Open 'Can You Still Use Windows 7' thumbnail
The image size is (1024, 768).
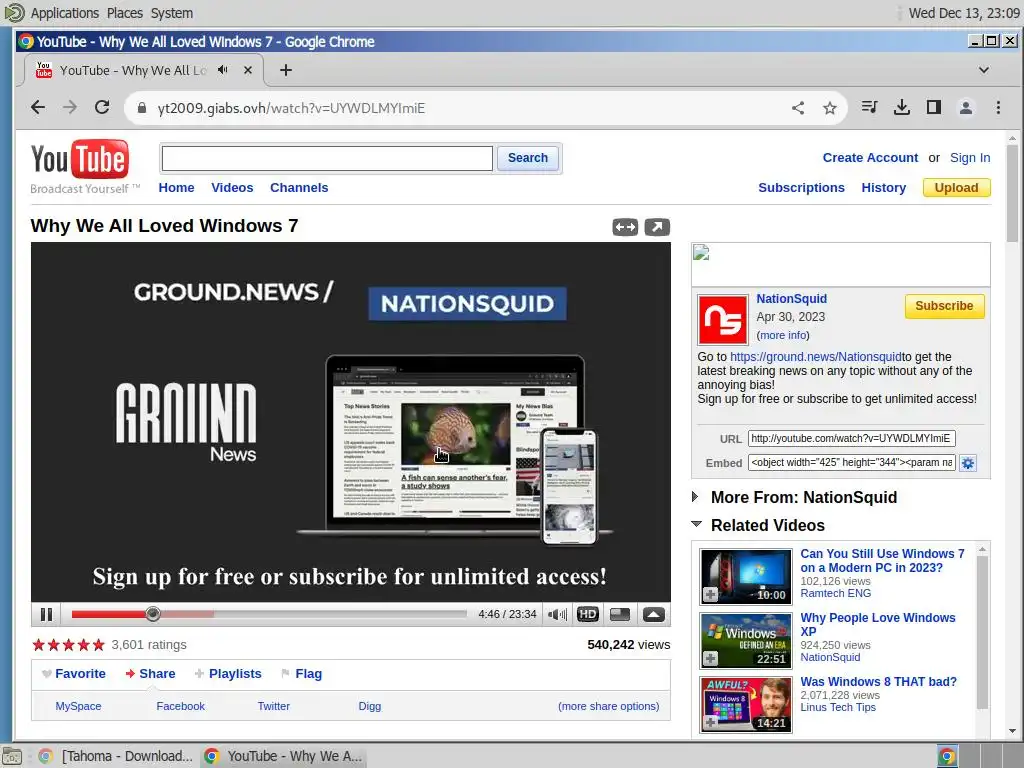click(745, 576)
